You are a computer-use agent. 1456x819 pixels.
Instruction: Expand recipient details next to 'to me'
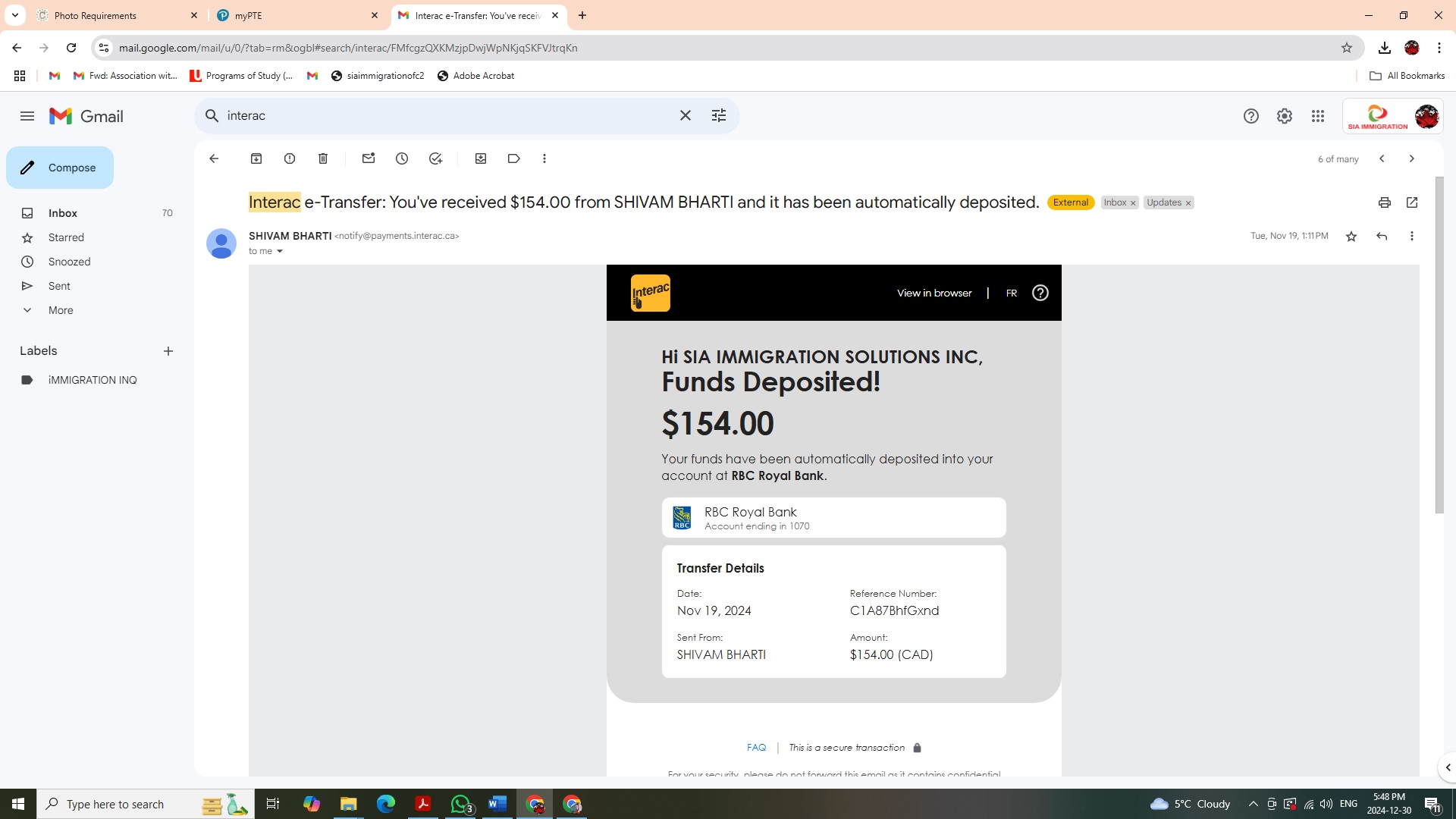point(280,251)
